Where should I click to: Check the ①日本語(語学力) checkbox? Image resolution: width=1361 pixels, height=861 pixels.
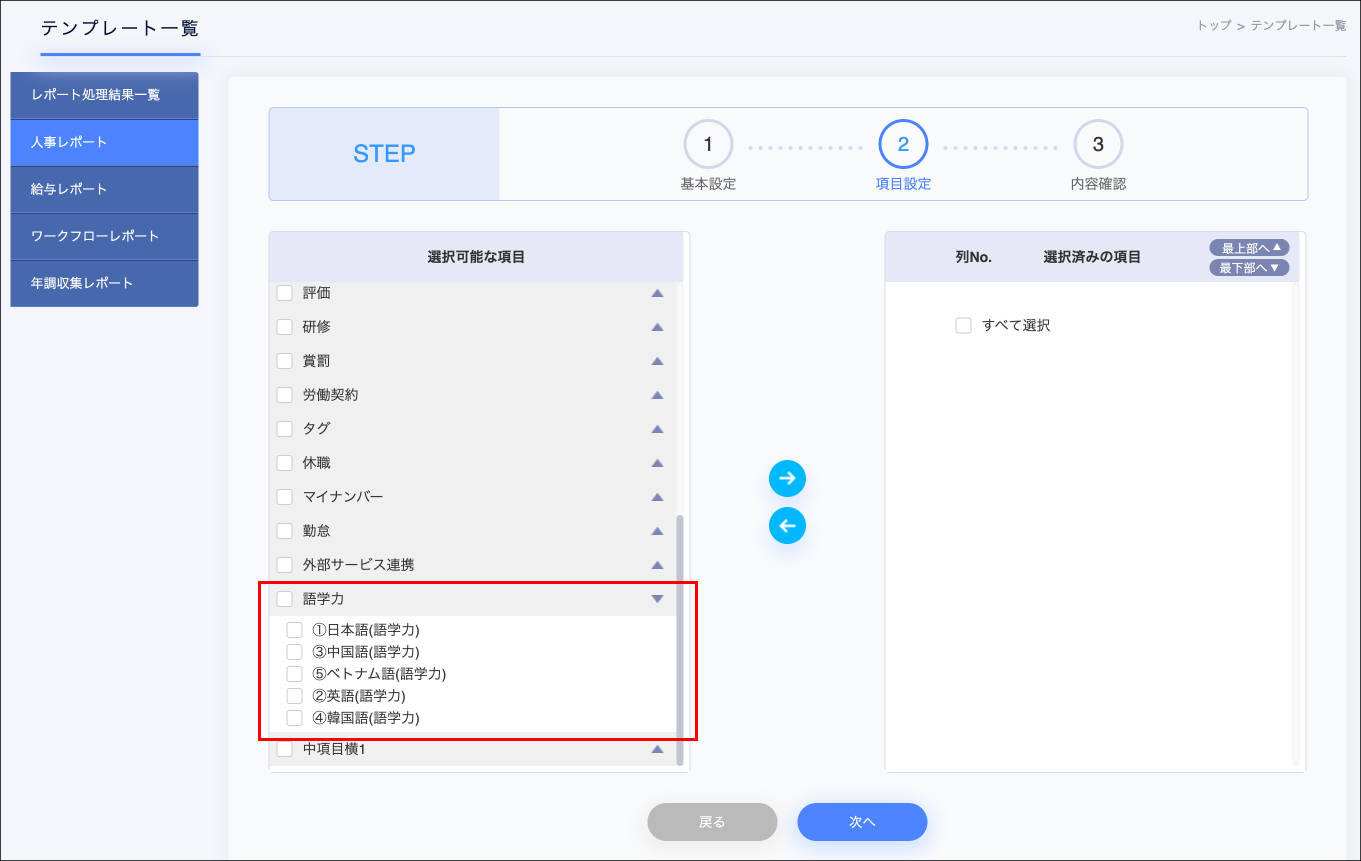pos(294,630)
